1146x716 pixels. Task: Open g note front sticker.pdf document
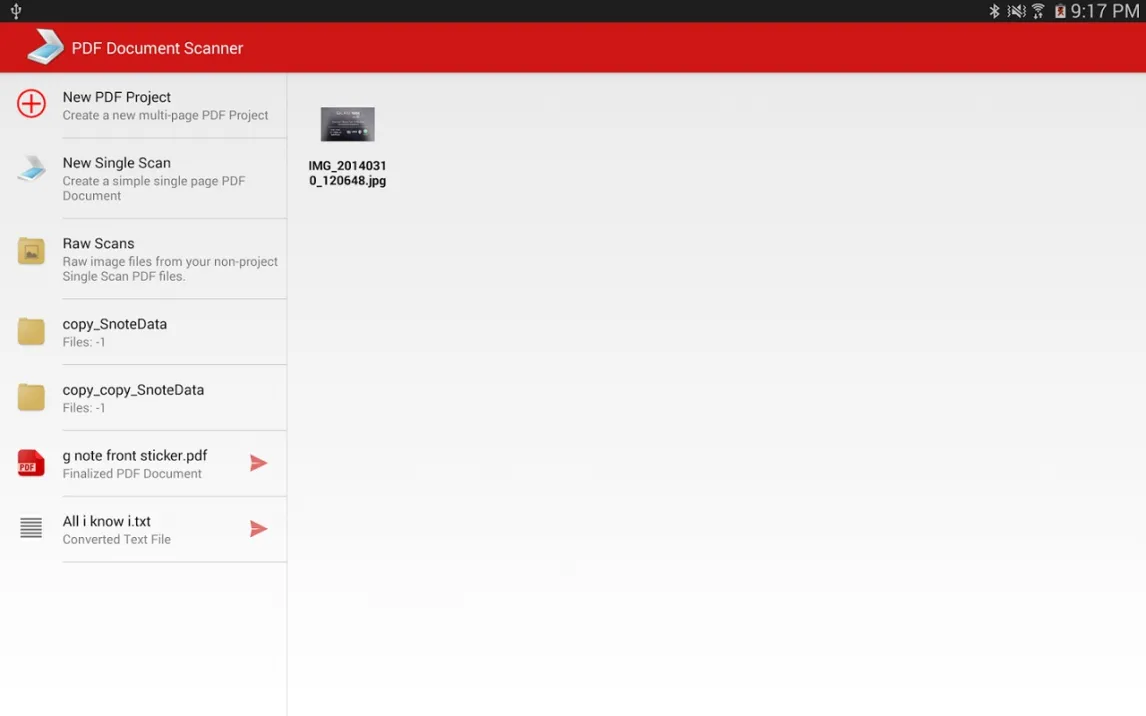[135, 456]
